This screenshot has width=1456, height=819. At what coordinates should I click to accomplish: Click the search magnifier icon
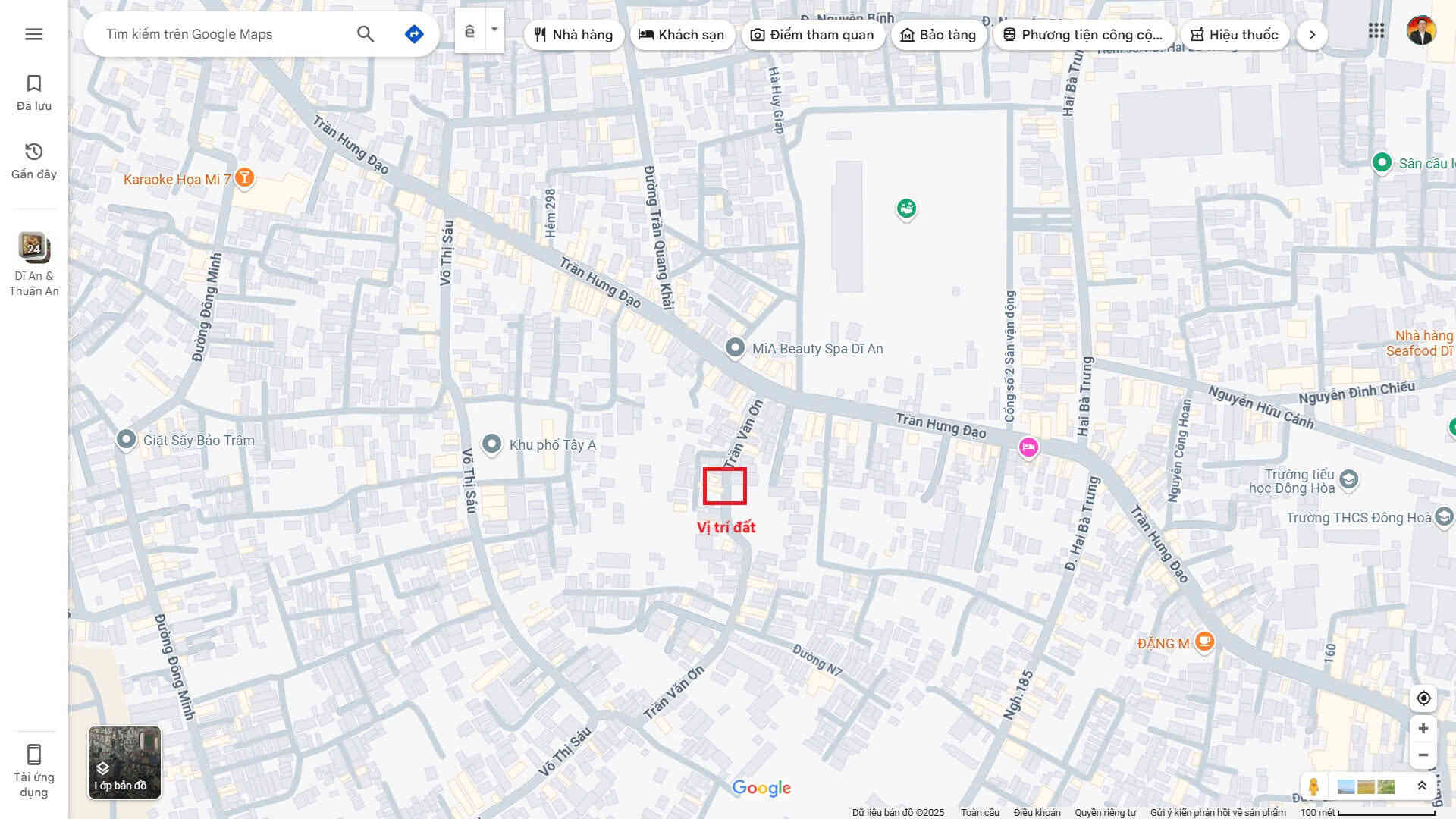[x=366, y=34]
